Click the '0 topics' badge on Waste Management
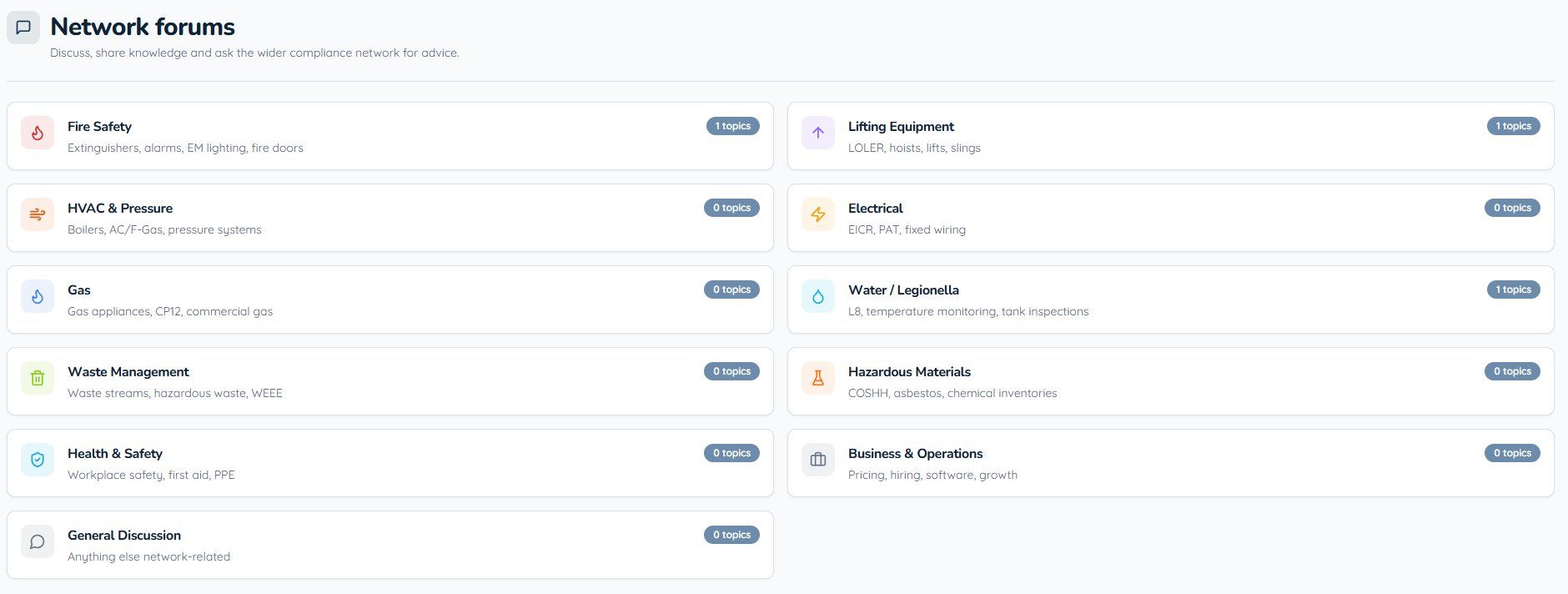 [731, 371]
